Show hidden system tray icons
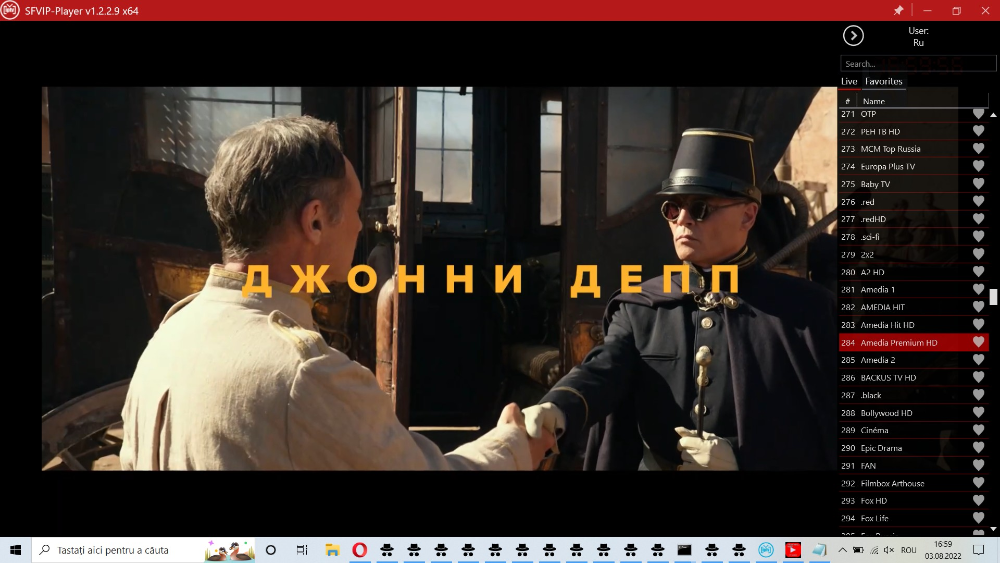The image size is (1000, 563). click(842, 550)
